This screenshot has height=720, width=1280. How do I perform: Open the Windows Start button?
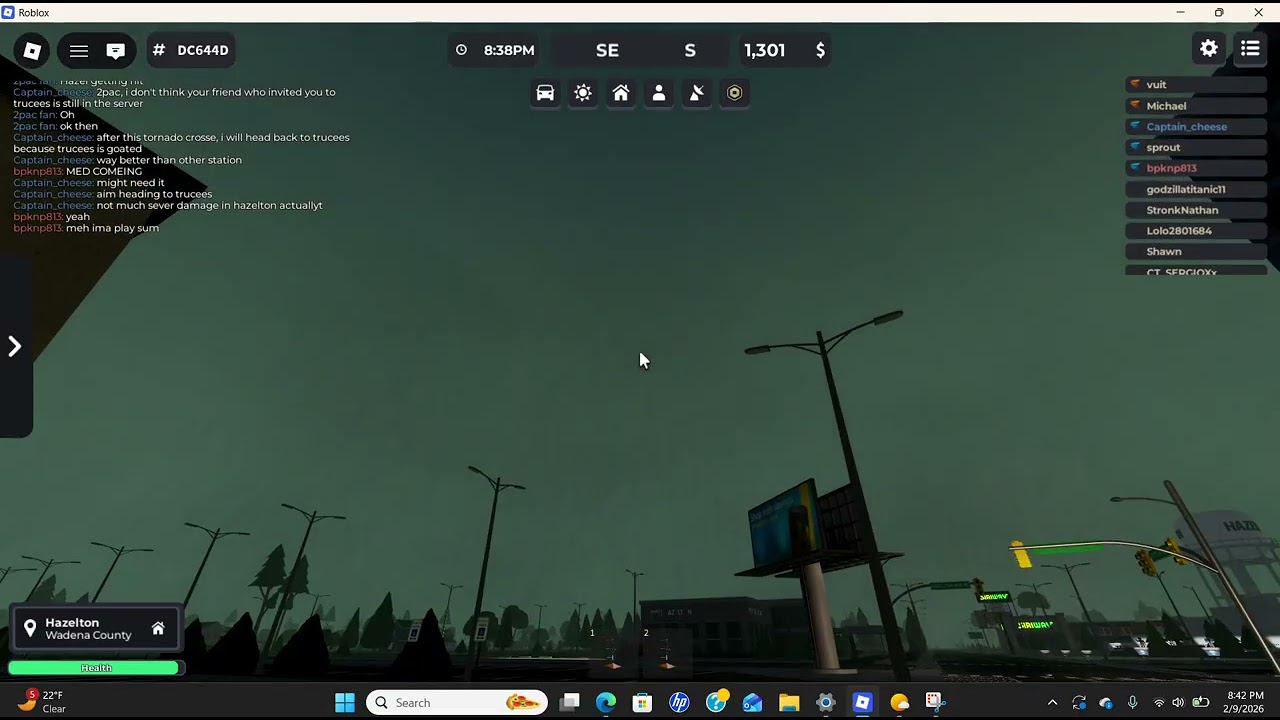point(345,703)
